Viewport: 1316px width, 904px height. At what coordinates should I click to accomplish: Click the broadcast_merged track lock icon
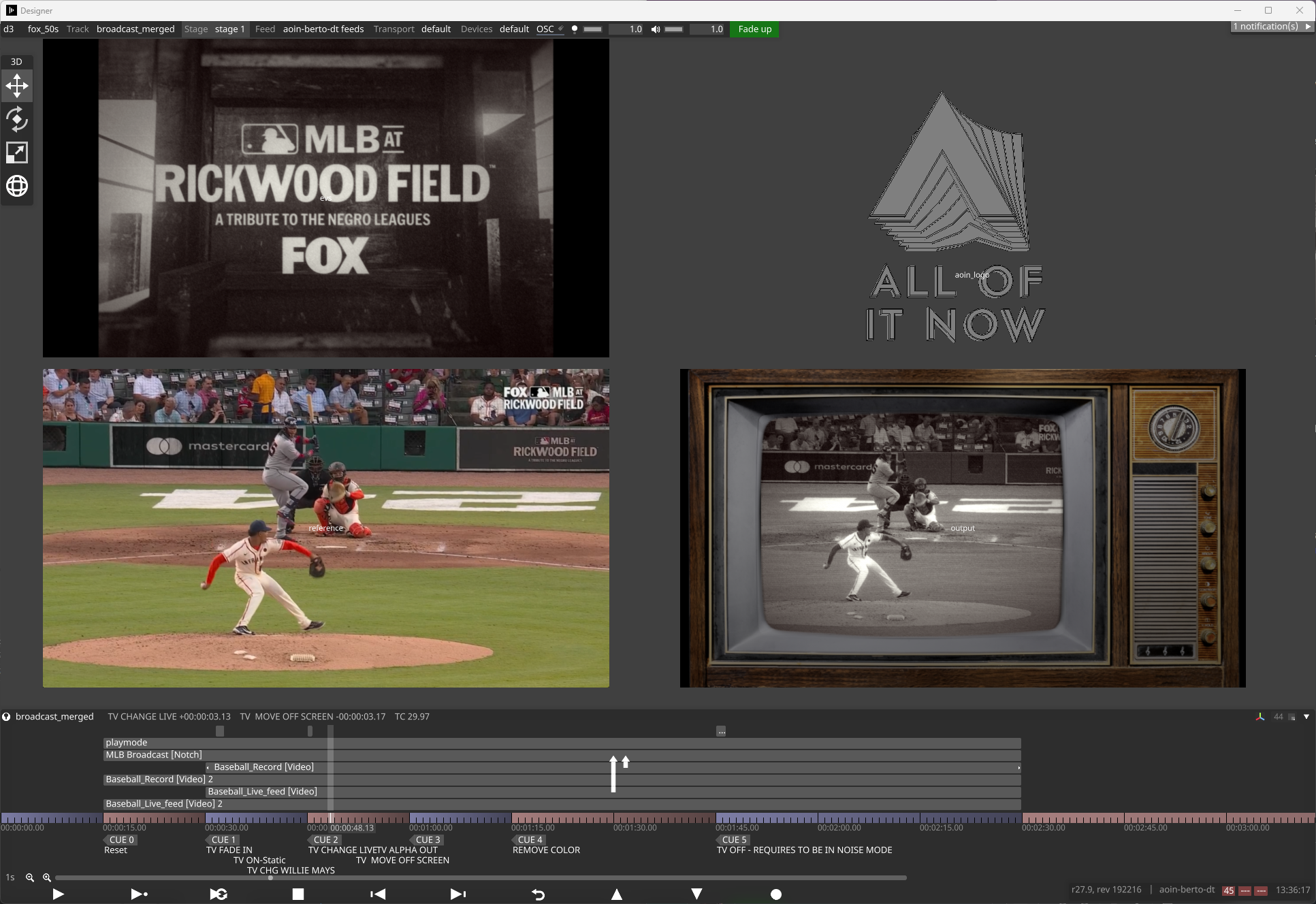pyautogui.click(x=6, y=716)
